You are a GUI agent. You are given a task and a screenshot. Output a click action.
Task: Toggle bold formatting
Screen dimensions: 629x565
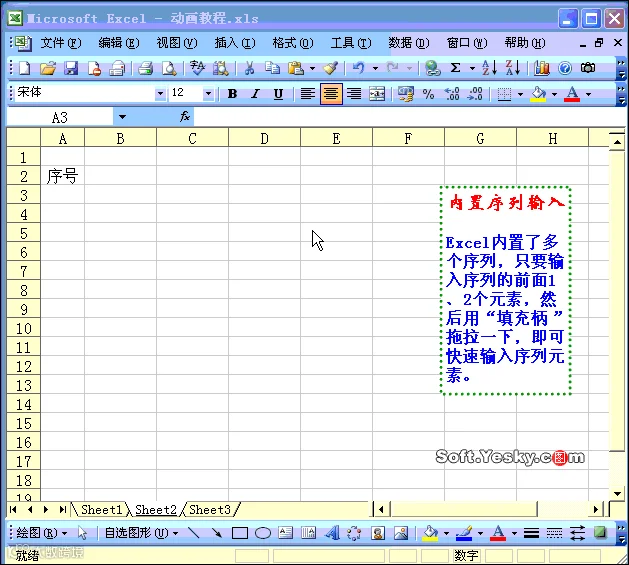[x=232, y=94]
